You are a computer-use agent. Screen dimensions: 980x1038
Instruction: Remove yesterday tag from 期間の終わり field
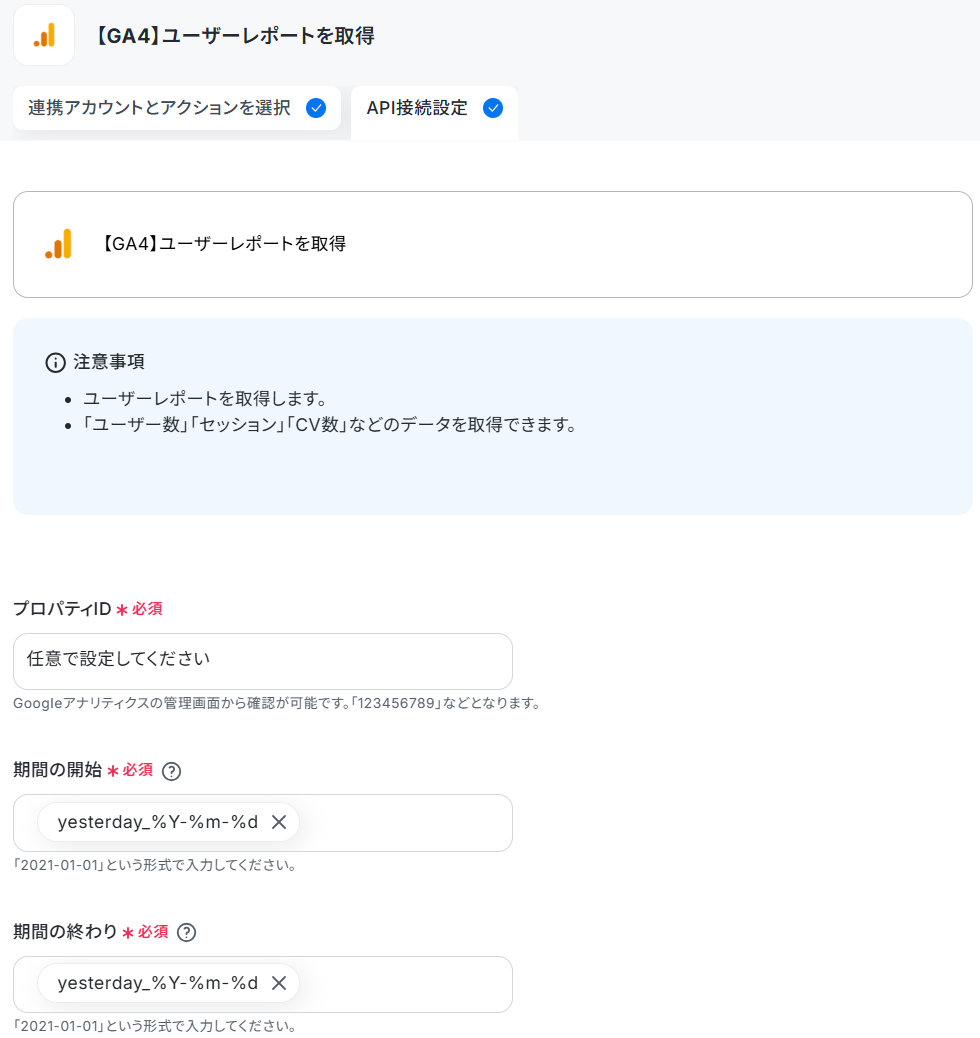(279, 983)
